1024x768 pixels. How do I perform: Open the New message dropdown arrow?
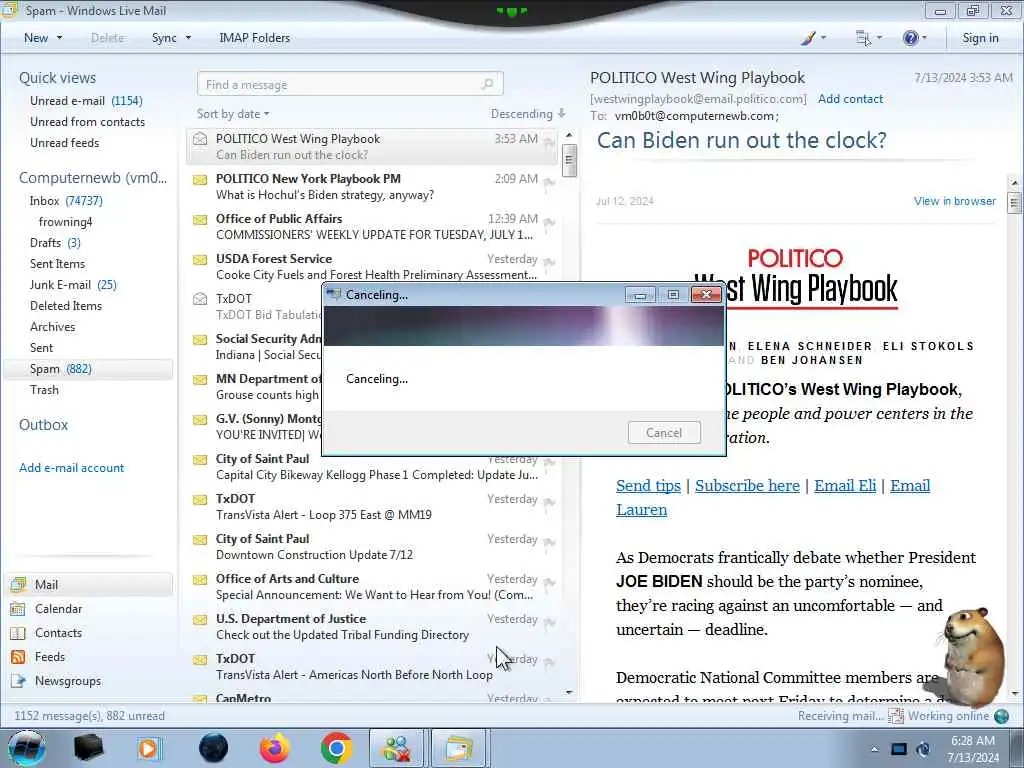pyautogui.click(x=59, y=38)
